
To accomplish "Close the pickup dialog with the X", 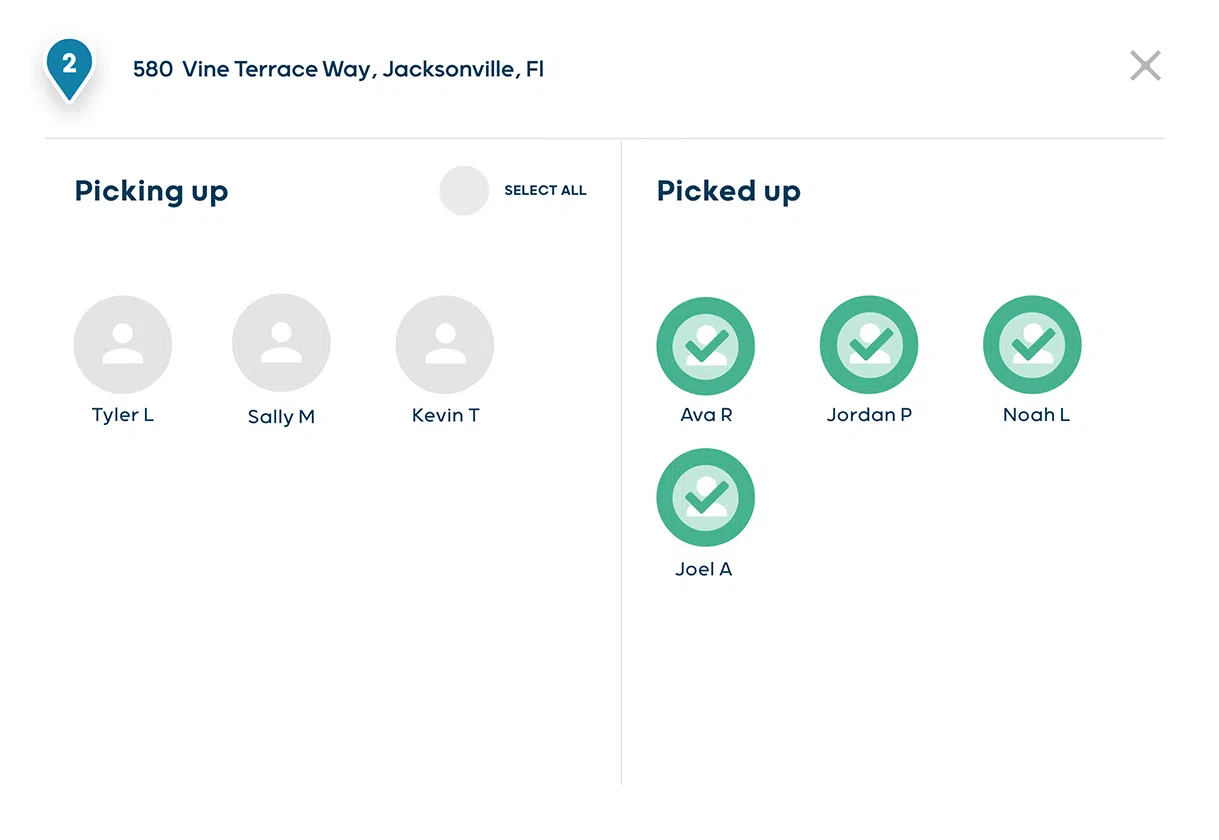I will click(1145, 67).
